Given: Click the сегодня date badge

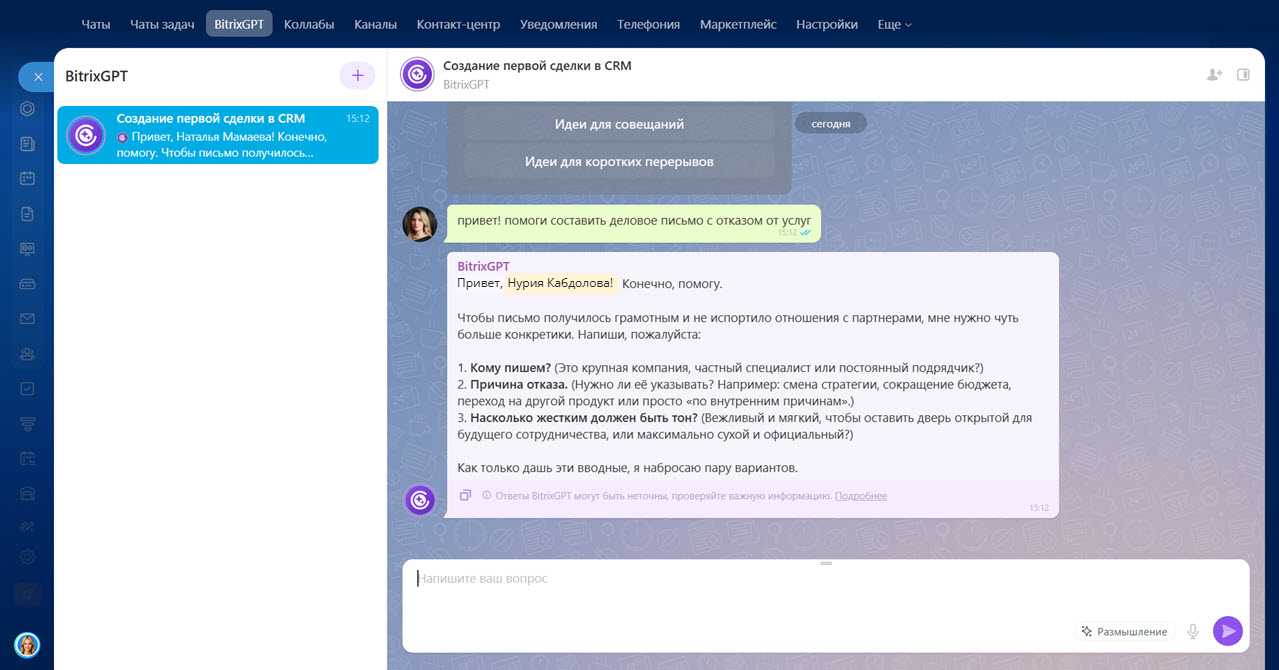Looking at the screenshot, I should (x=831, y=123).
